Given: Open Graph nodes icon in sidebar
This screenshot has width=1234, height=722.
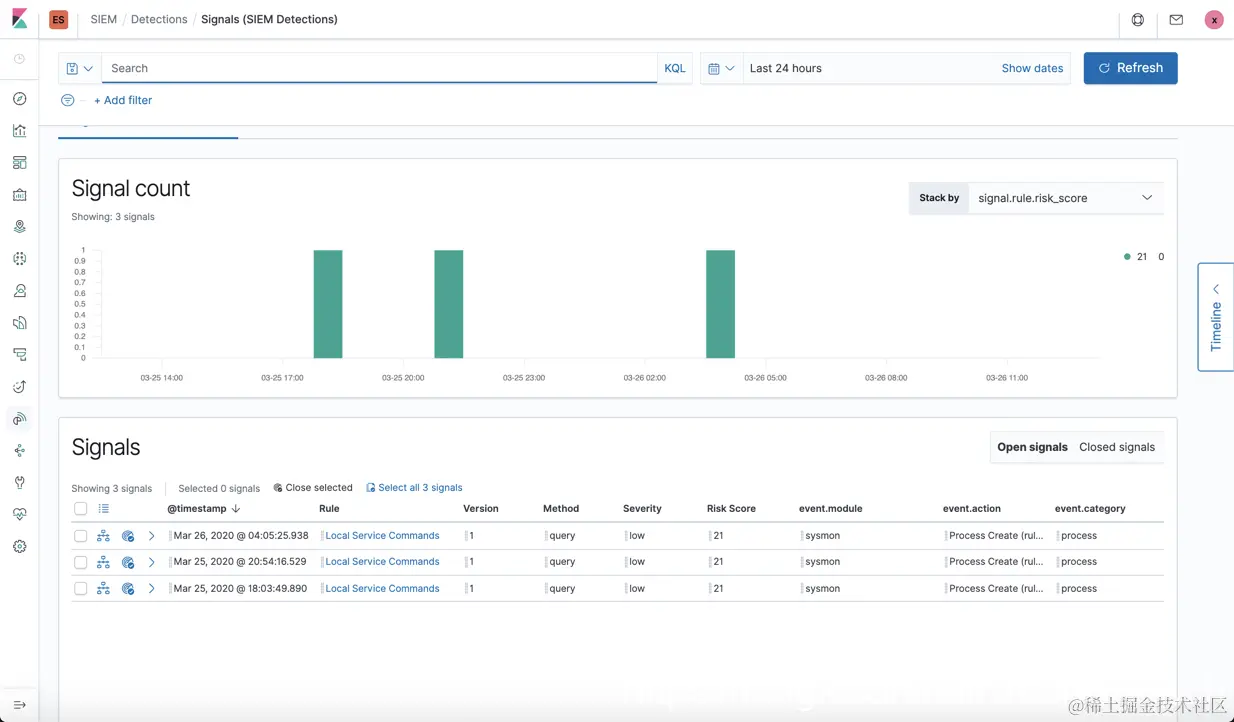Looking at the screenshot, I should pos(19,450).
